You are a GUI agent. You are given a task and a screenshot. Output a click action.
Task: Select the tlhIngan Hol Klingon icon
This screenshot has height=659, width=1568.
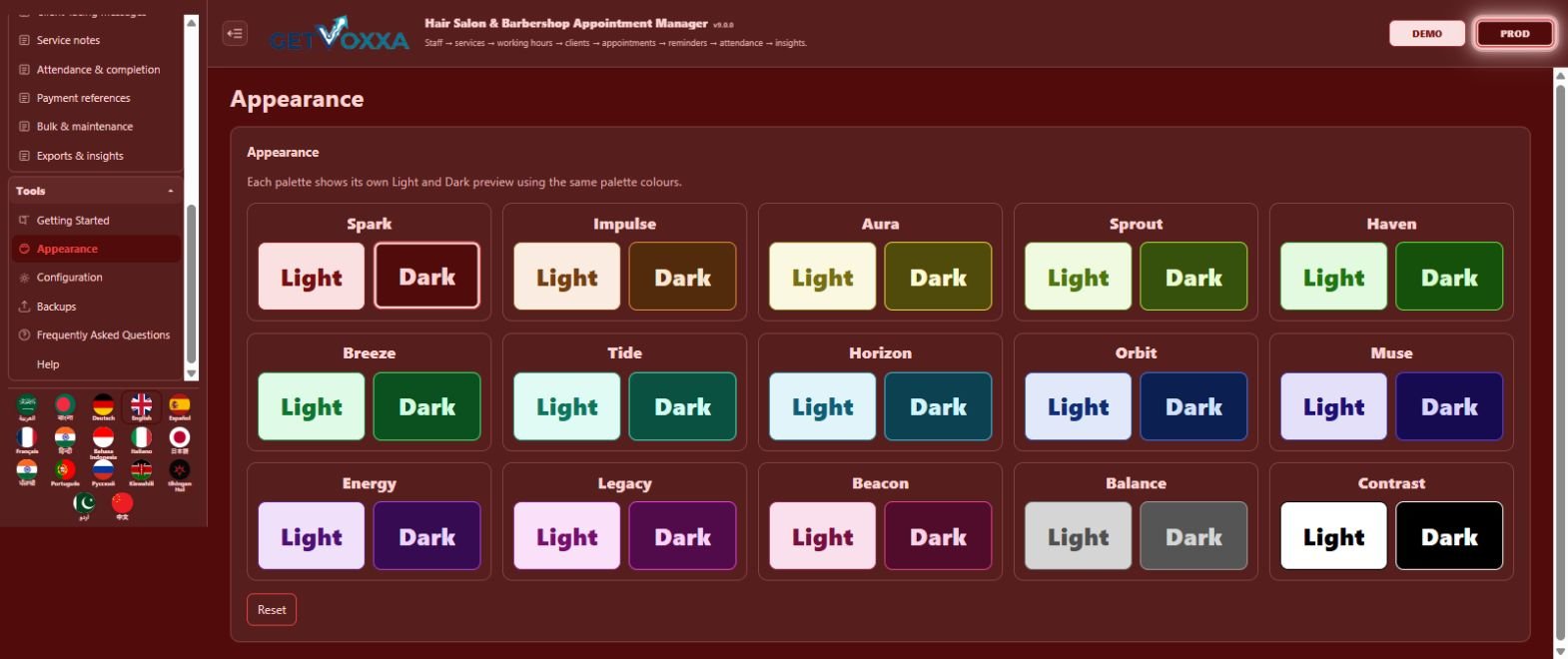click(x=180, y=473)
